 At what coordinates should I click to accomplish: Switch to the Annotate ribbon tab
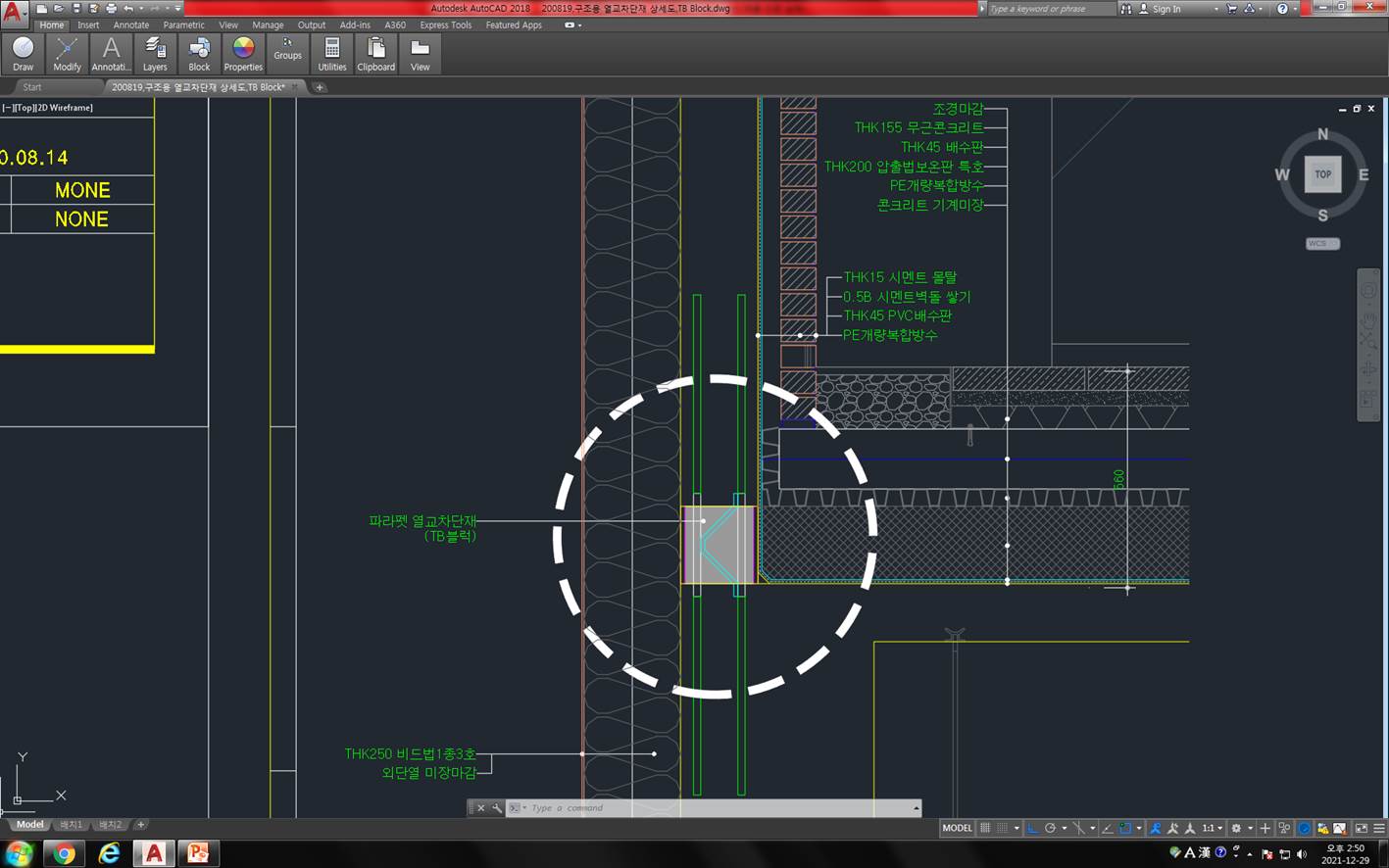(130, 25)
